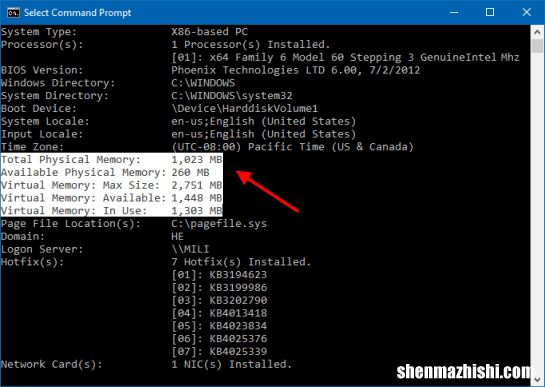Click the System Locale 'en-us;English (United States)' value
This screenshot has height=387, width=545.
(264, 121)
